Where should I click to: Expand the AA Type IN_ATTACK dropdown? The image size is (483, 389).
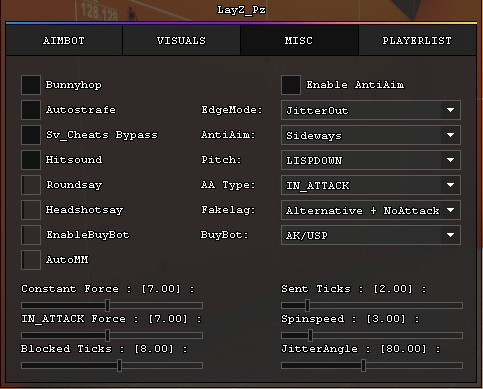click(371, 185)
